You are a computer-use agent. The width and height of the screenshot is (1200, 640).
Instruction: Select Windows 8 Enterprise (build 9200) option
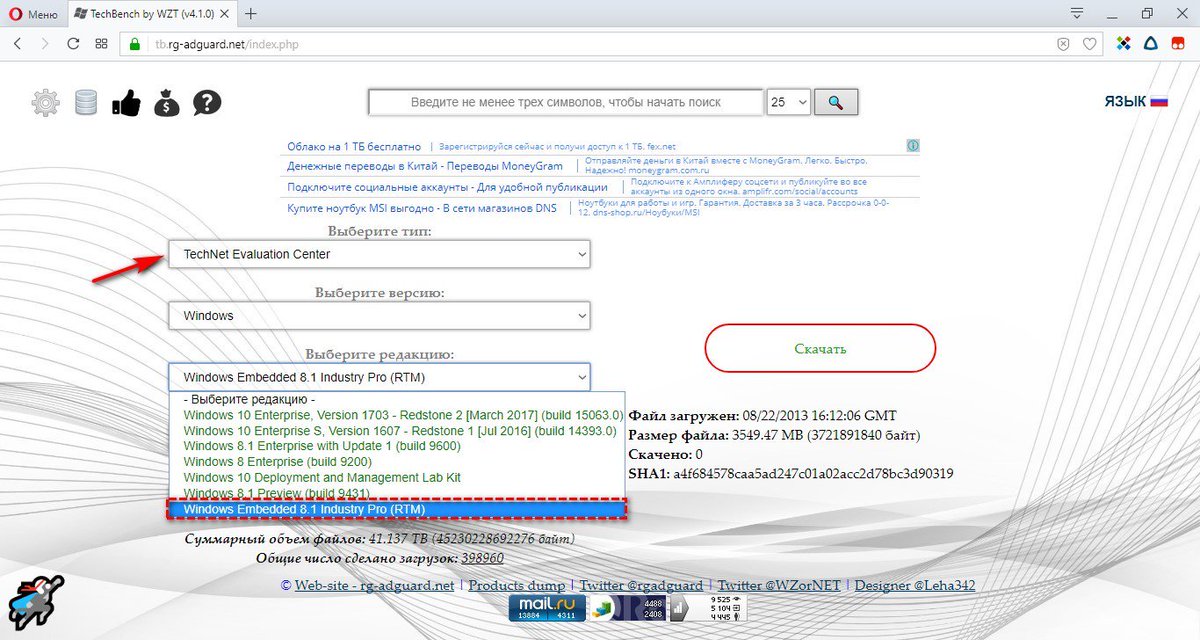[x=397, y=462]
